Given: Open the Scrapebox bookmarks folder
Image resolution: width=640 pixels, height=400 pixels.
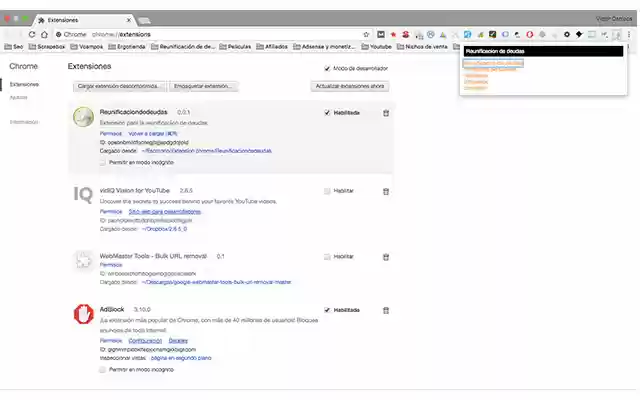Looking at the screenshot, I should (47, 47).
